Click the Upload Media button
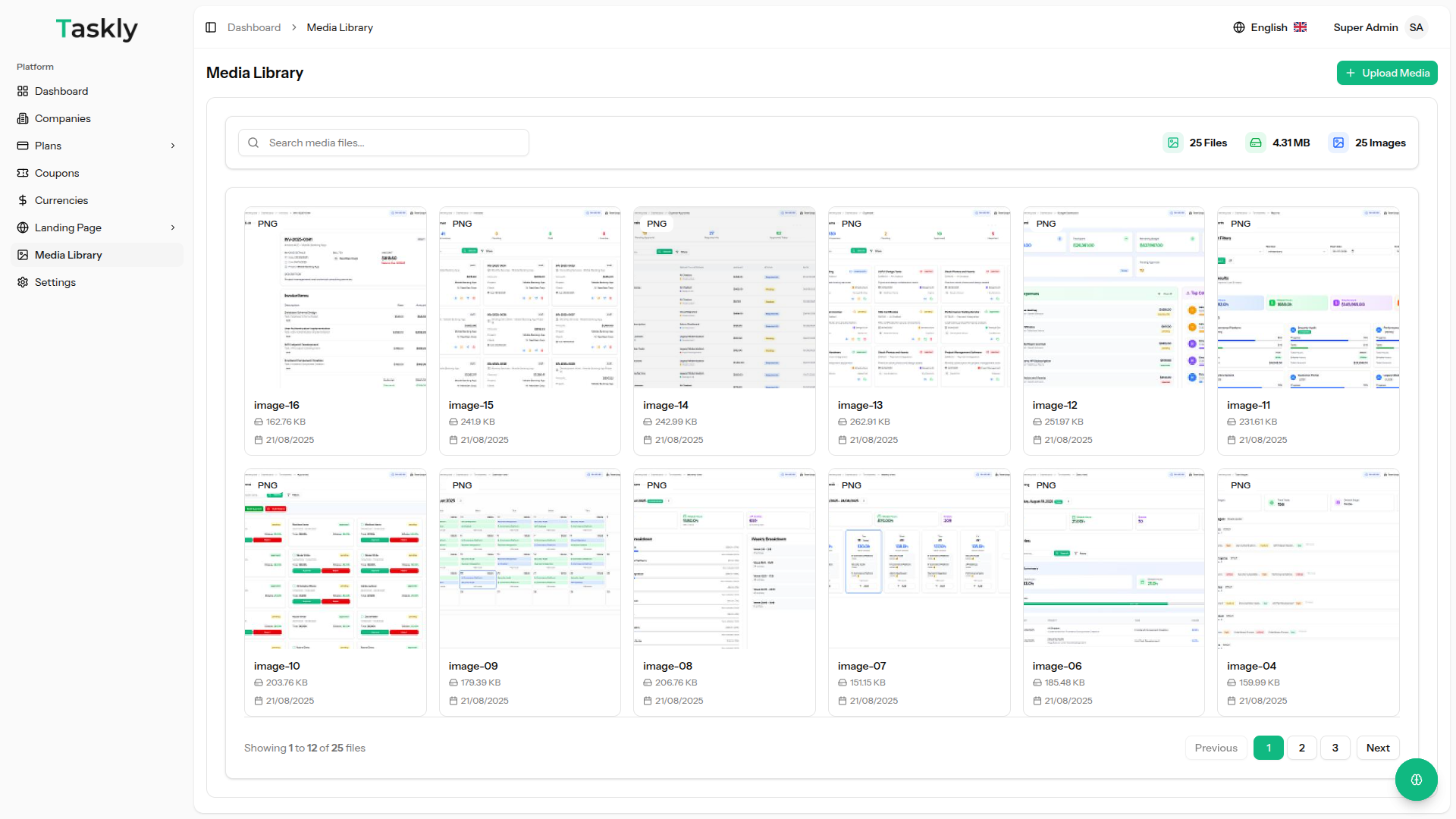 point(1386,73)
